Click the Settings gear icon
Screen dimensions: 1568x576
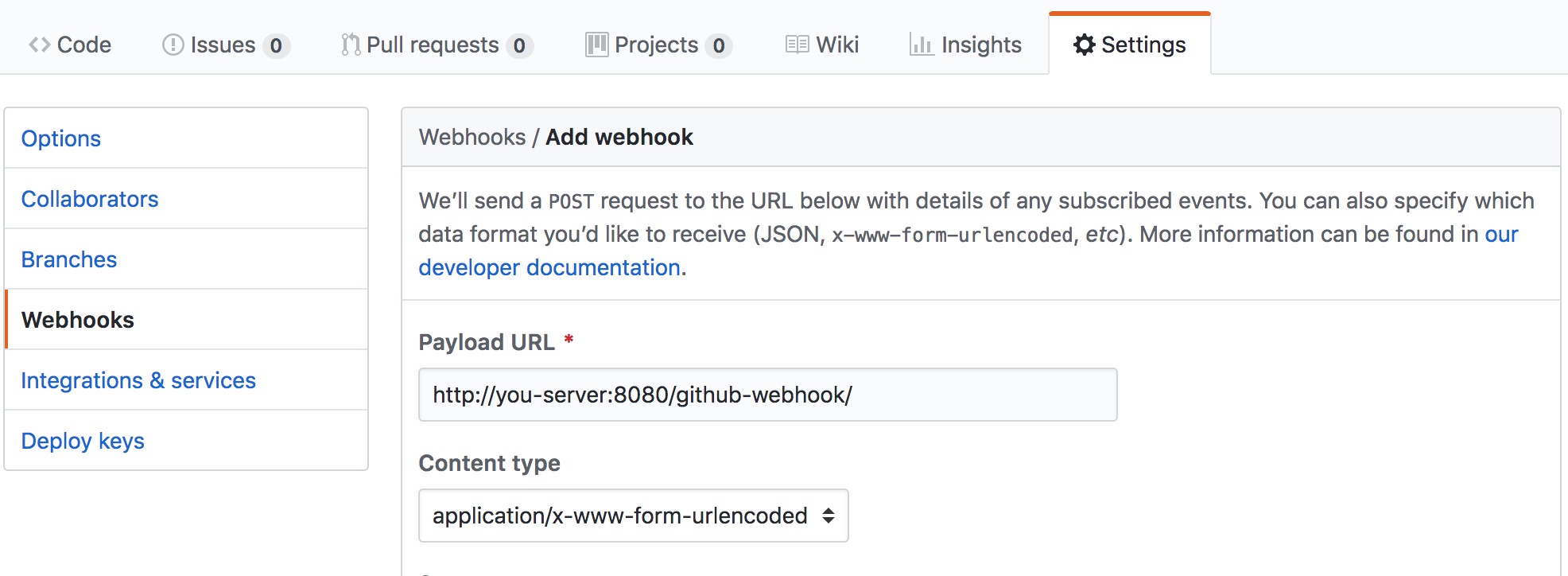(1084, 45)
